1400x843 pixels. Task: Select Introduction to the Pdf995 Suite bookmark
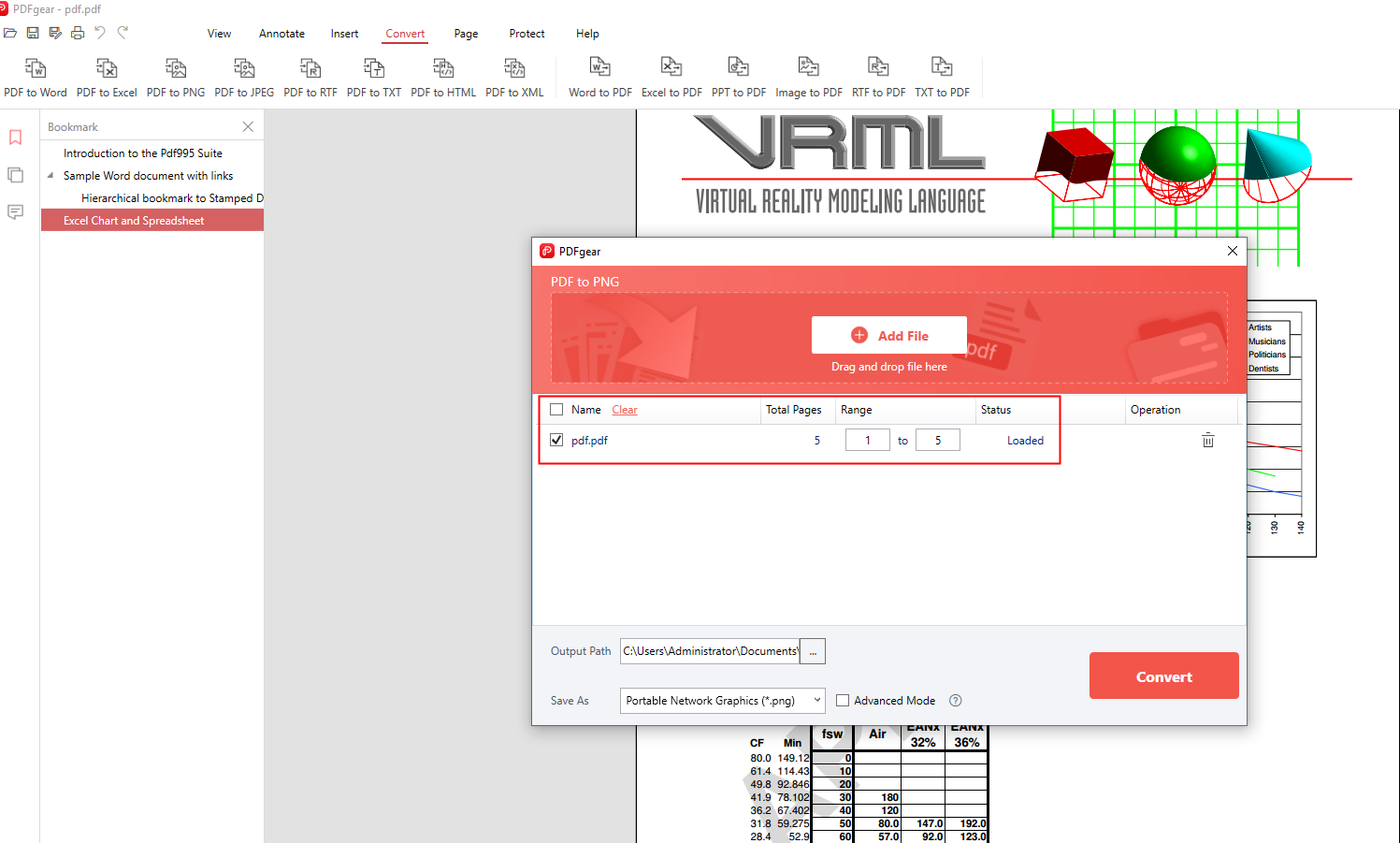[x=143, y=153]
